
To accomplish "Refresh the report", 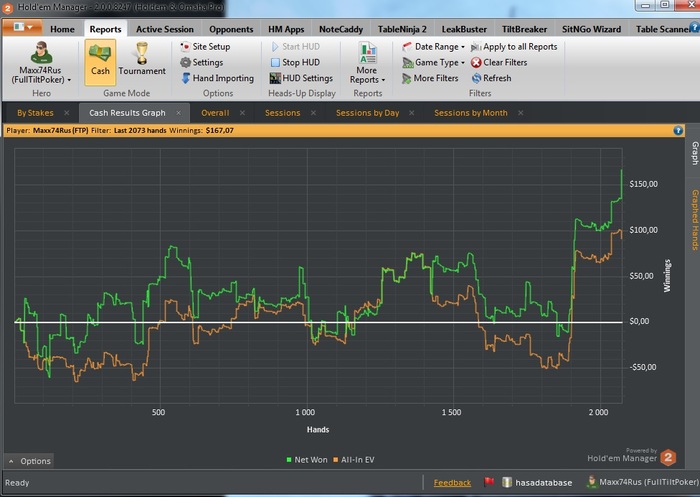I will tap(491, 78).
